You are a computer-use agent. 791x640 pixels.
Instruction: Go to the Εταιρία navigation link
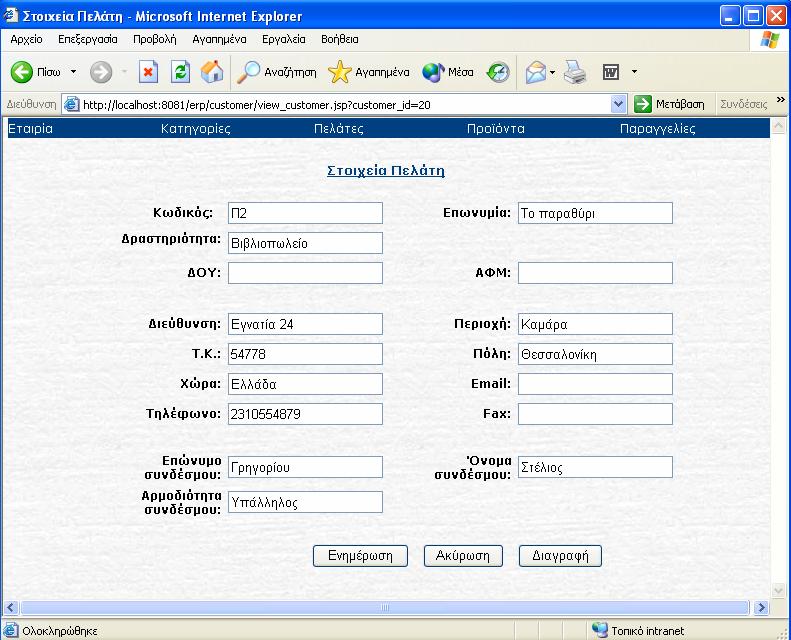point(31,129)
